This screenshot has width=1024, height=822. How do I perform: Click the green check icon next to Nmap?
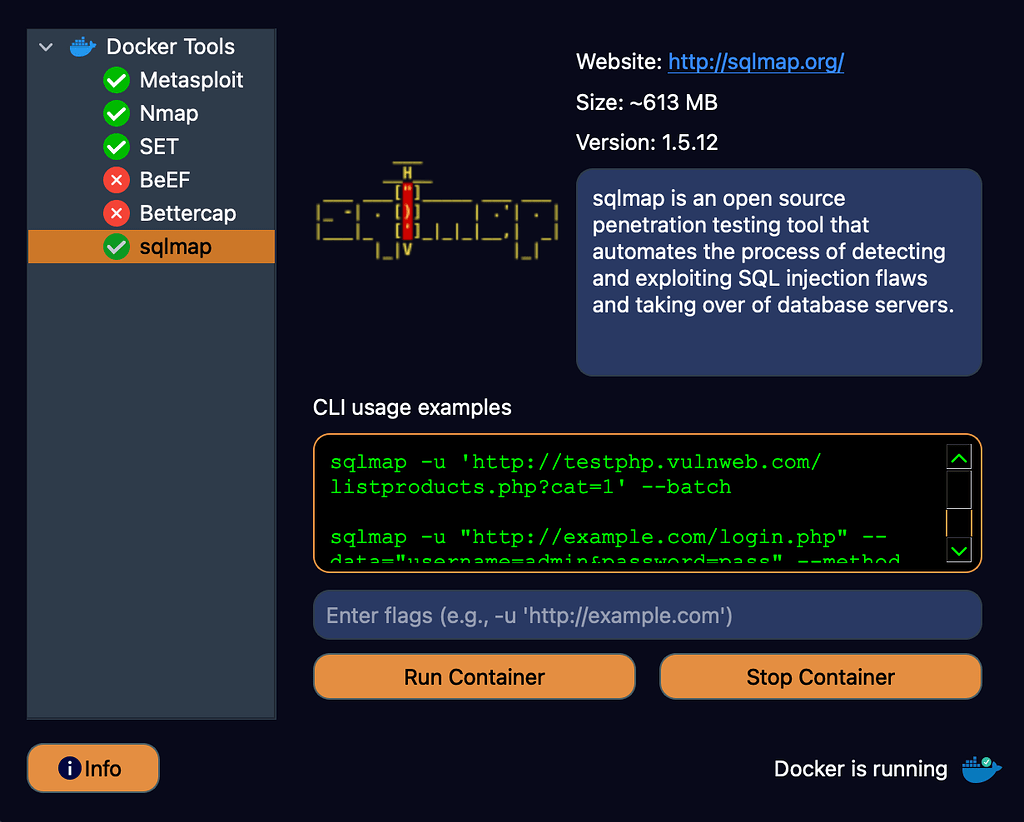point(116,114)
